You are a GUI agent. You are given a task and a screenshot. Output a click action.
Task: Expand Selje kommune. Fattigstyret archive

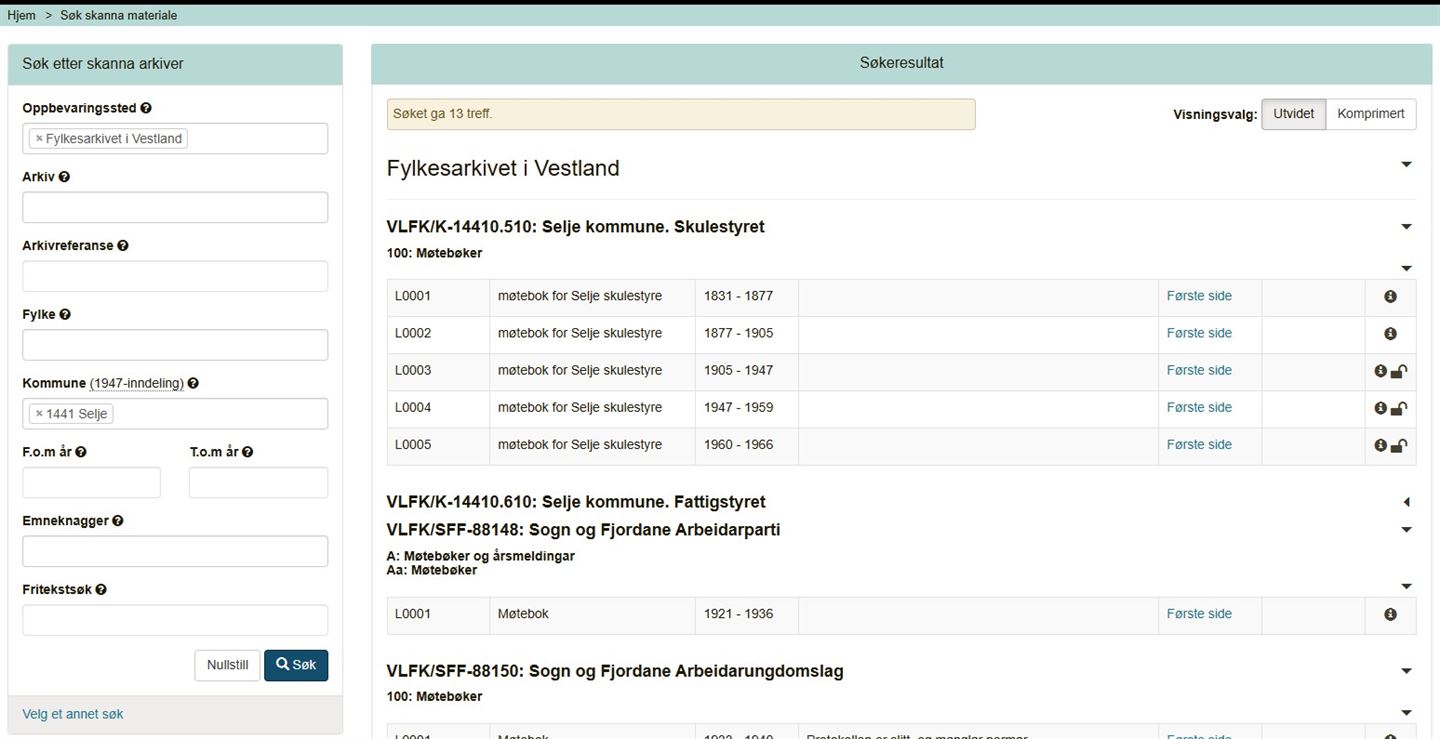click(1406, 502)
